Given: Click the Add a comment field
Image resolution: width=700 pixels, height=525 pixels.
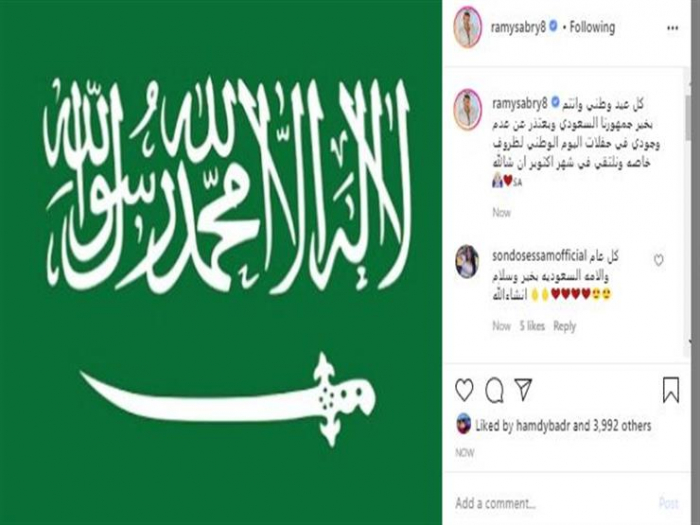Looking at the screenshot, I should coord(554,504).
